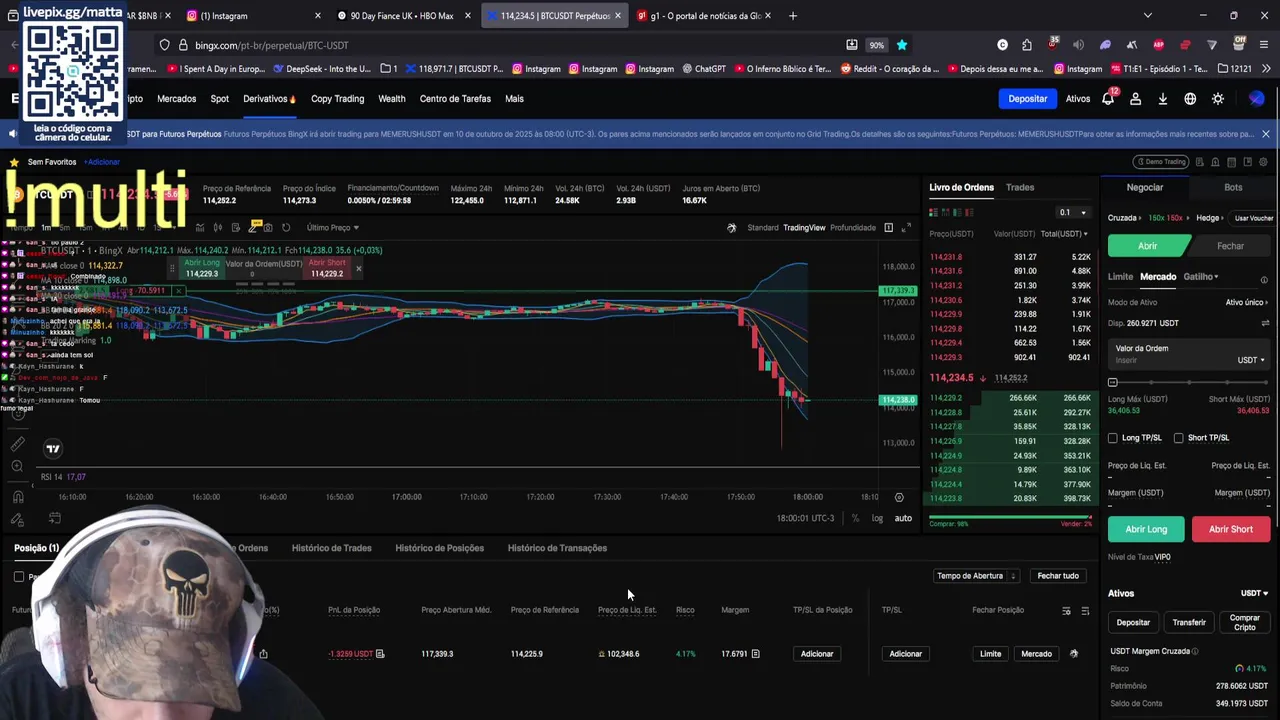1280x720 pixels.
Task: Open USDT unit dropdown in Valor da Ordem
Action: tap(1251, 360)
